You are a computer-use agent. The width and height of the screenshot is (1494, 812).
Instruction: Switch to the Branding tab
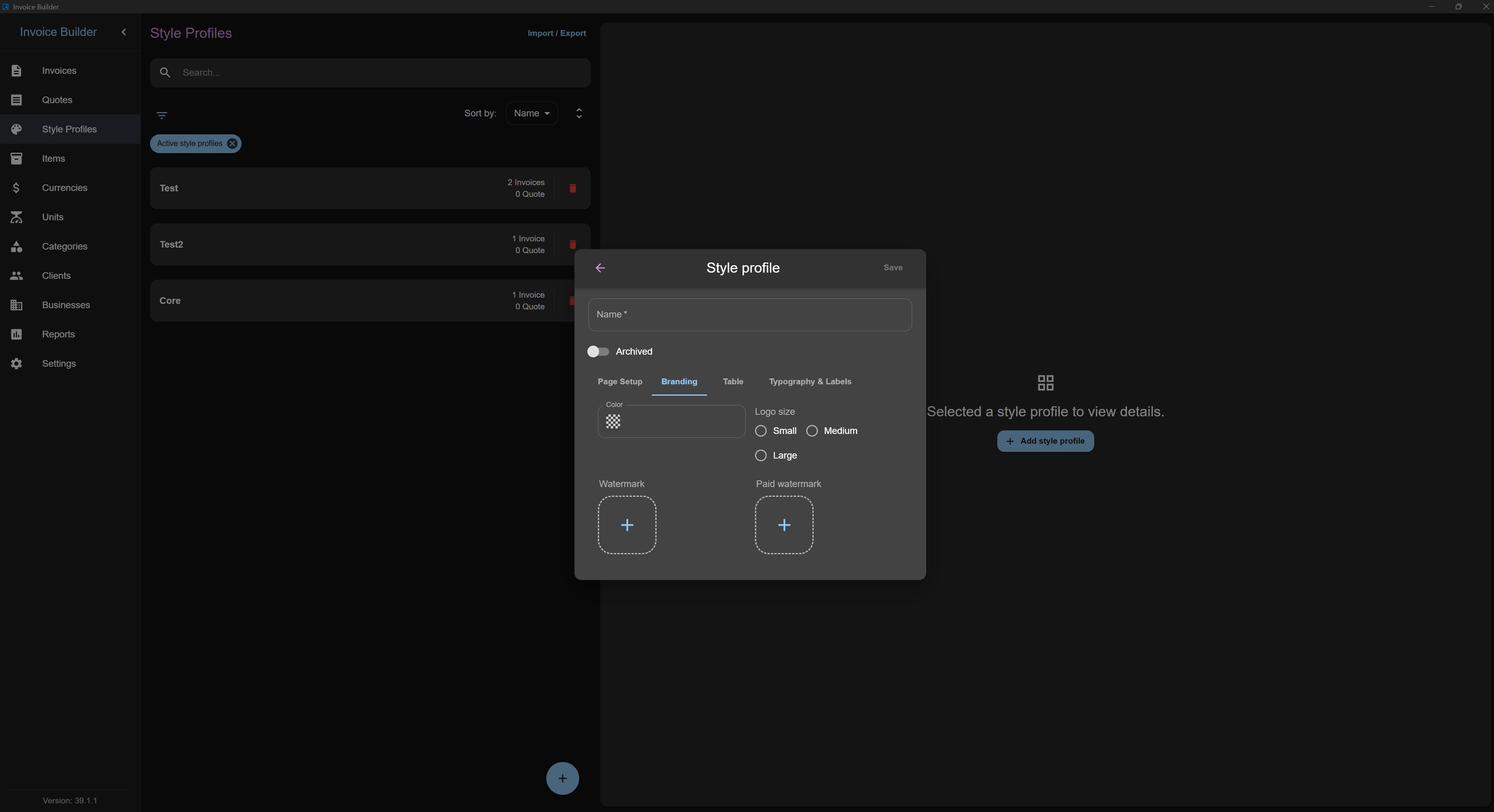tap(679, 382)
